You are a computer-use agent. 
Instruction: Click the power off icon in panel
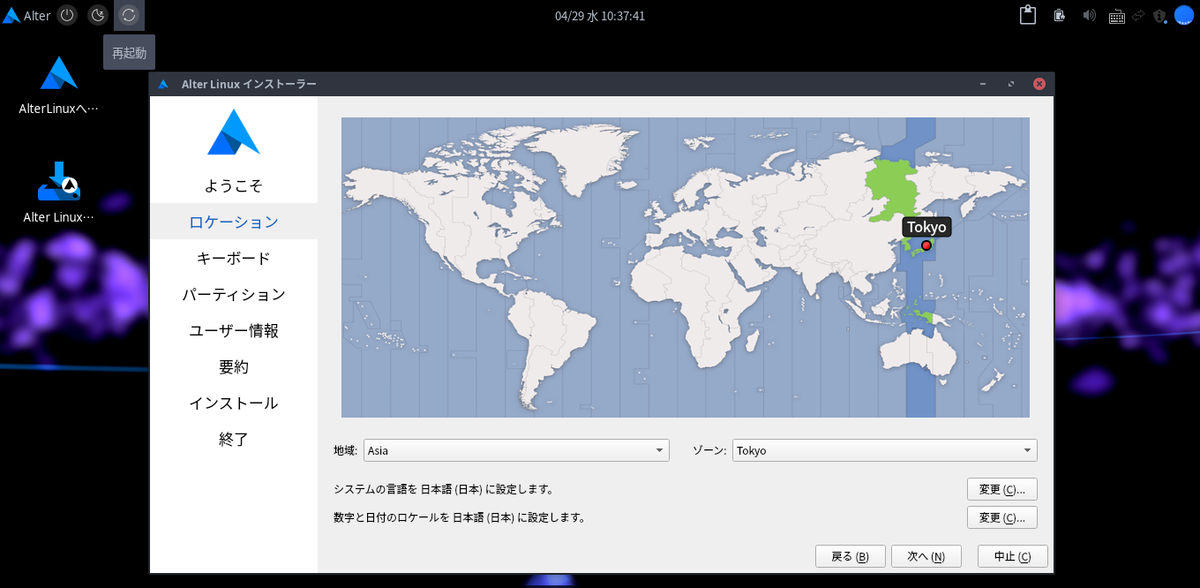click(x=67, y=15)
